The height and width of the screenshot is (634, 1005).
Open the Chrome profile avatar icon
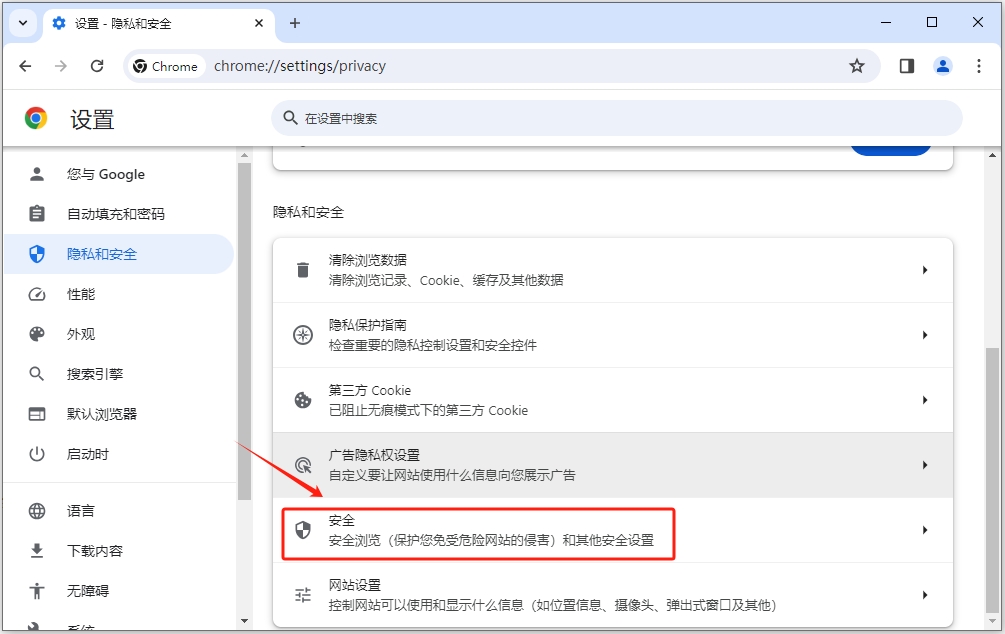pos(942,65)
